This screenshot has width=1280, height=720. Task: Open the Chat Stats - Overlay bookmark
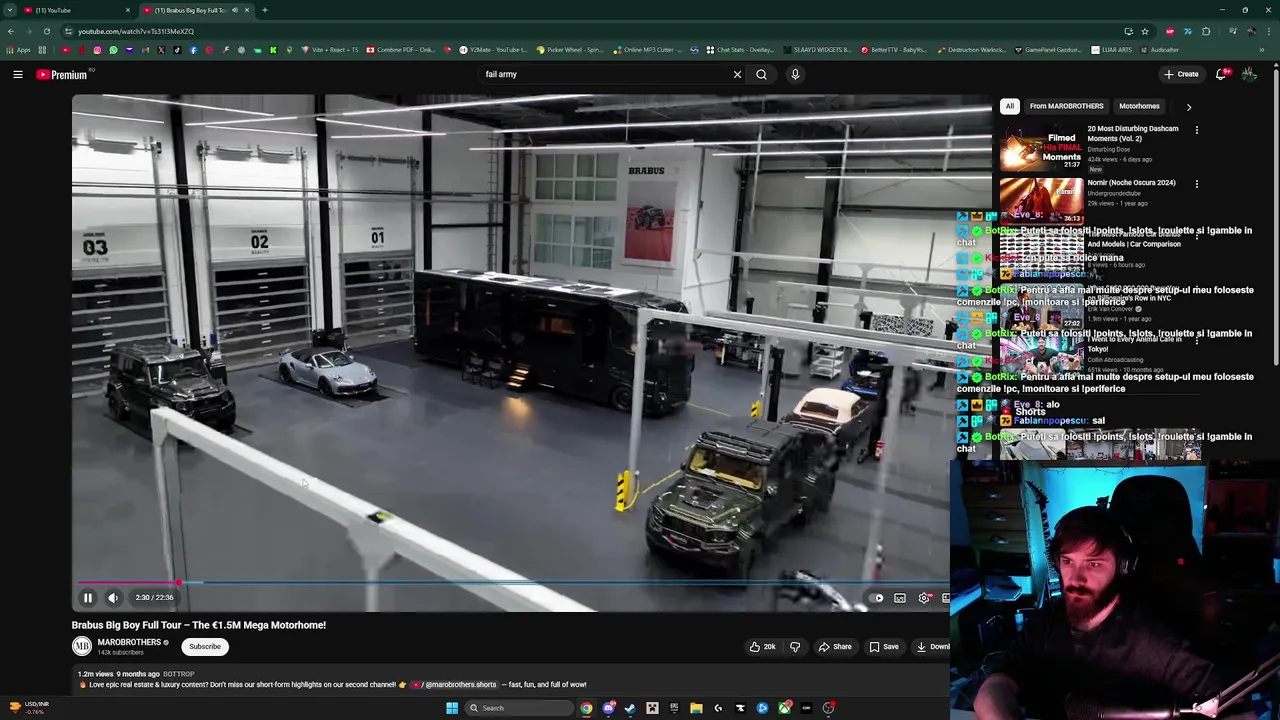(x=740, y=50)
